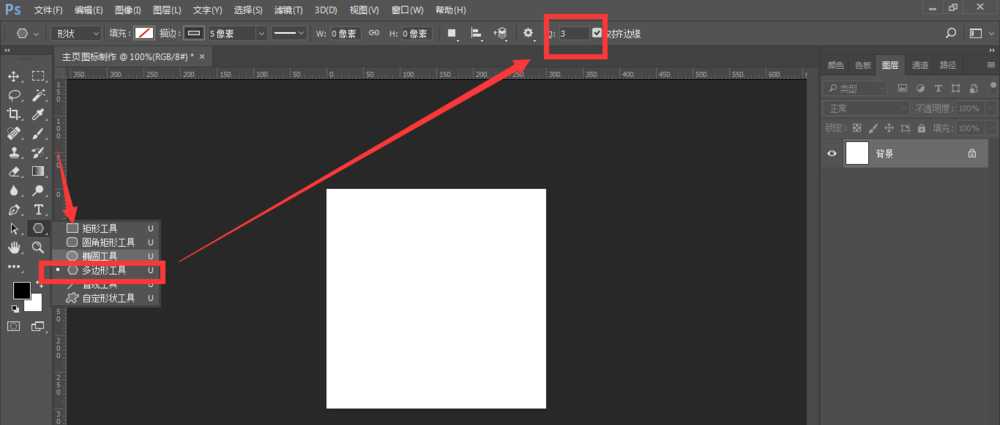Viewport: 1000px width, 425px height.
Task: Open the 滤镜(T) menu
Action: pos(287,9)
